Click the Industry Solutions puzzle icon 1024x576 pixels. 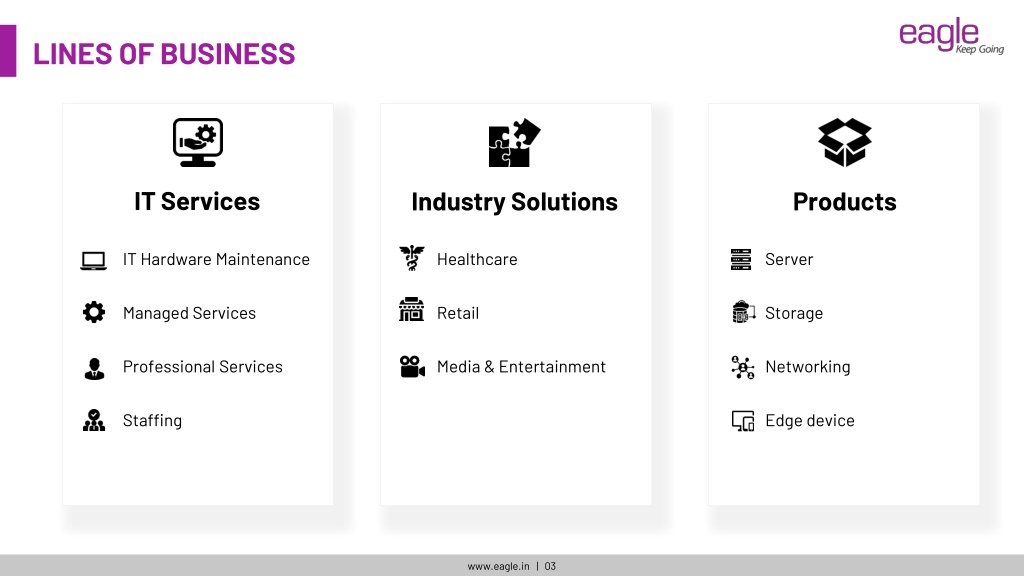click(x=515, y=142)
